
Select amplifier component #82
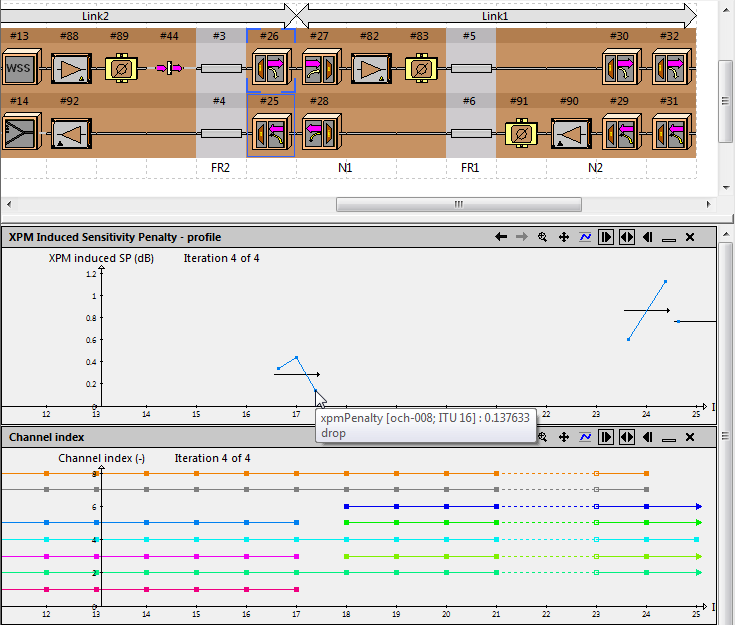pos(371,69)
